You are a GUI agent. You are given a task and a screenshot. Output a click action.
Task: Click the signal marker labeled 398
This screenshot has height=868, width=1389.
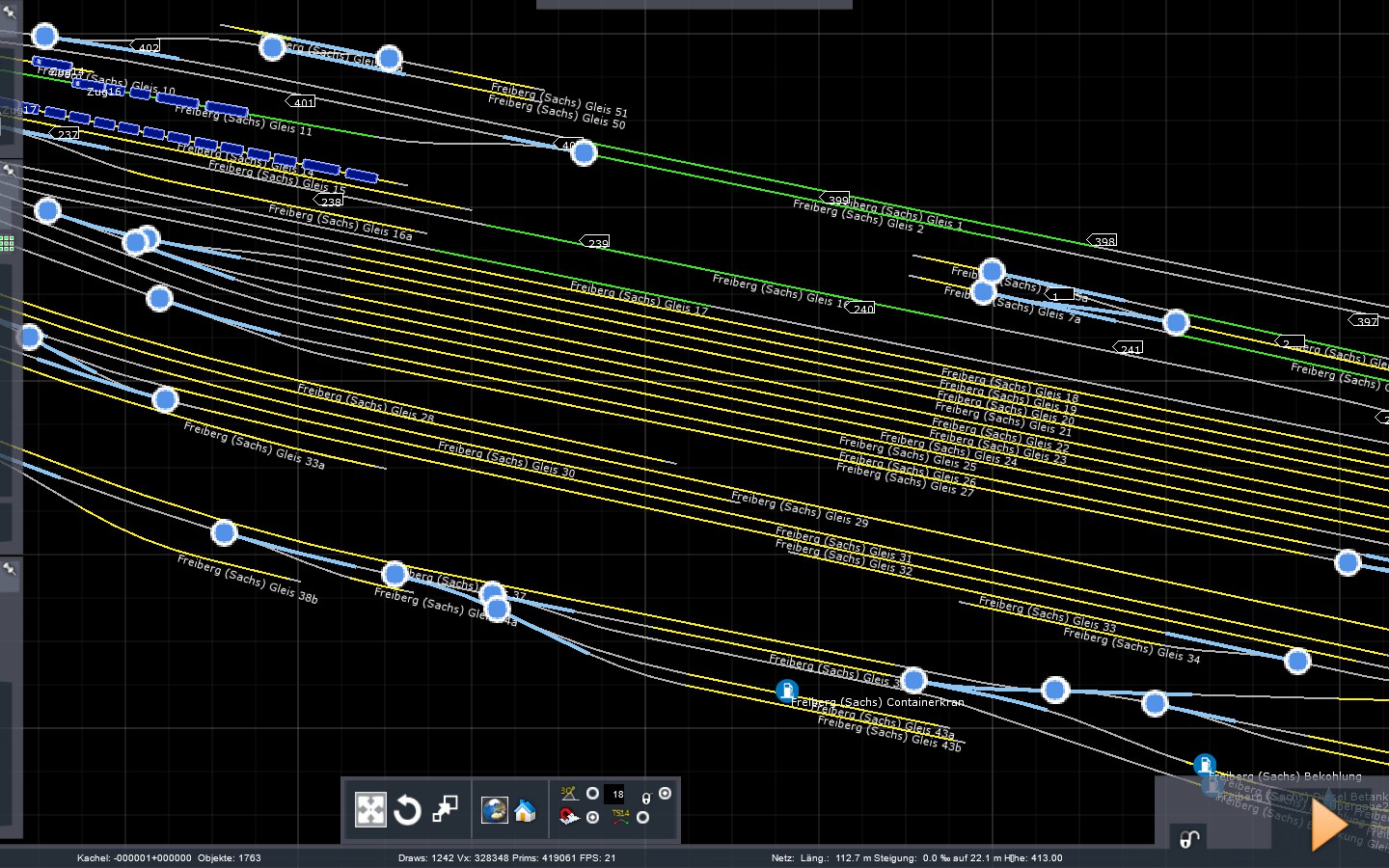pos(1103,241)
